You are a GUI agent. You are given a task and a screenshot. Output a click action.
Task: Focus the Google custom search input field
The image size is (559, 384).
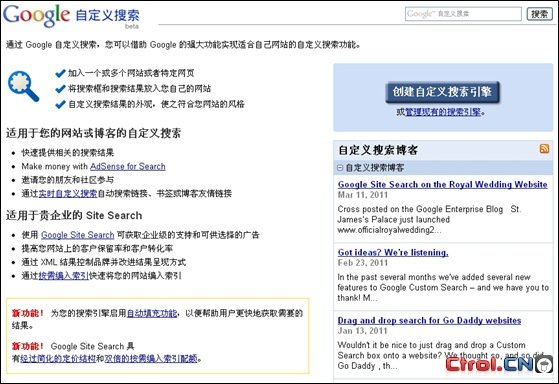[463, 14]
